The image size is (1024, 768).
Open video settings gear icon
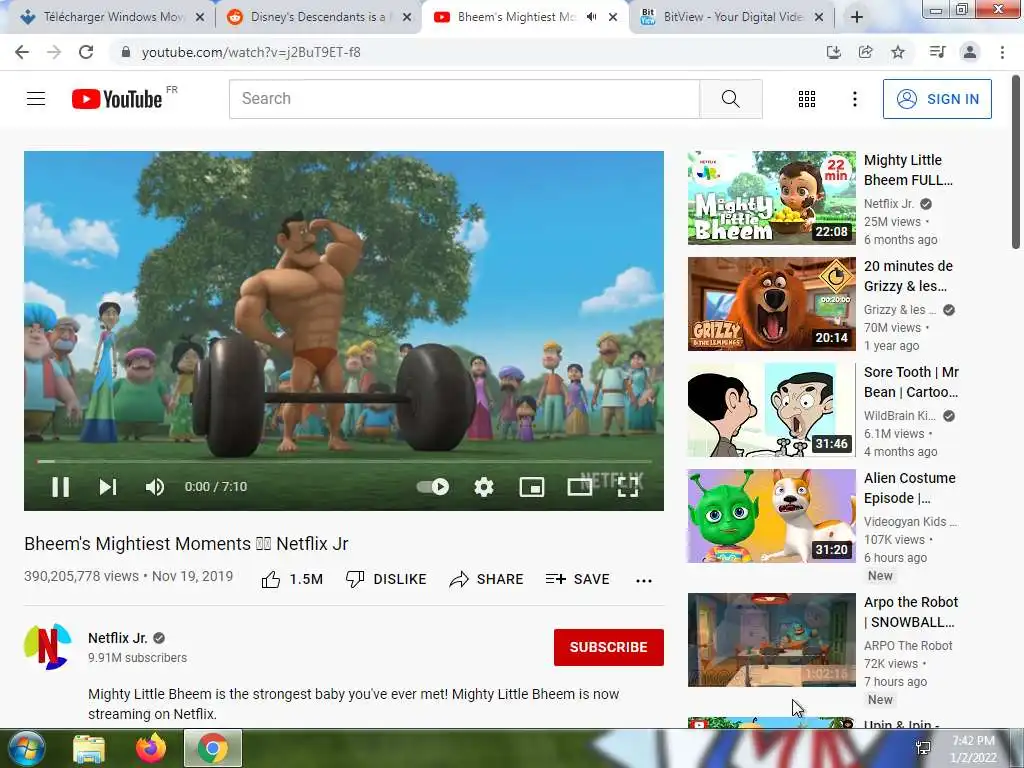tap(483, 487)
